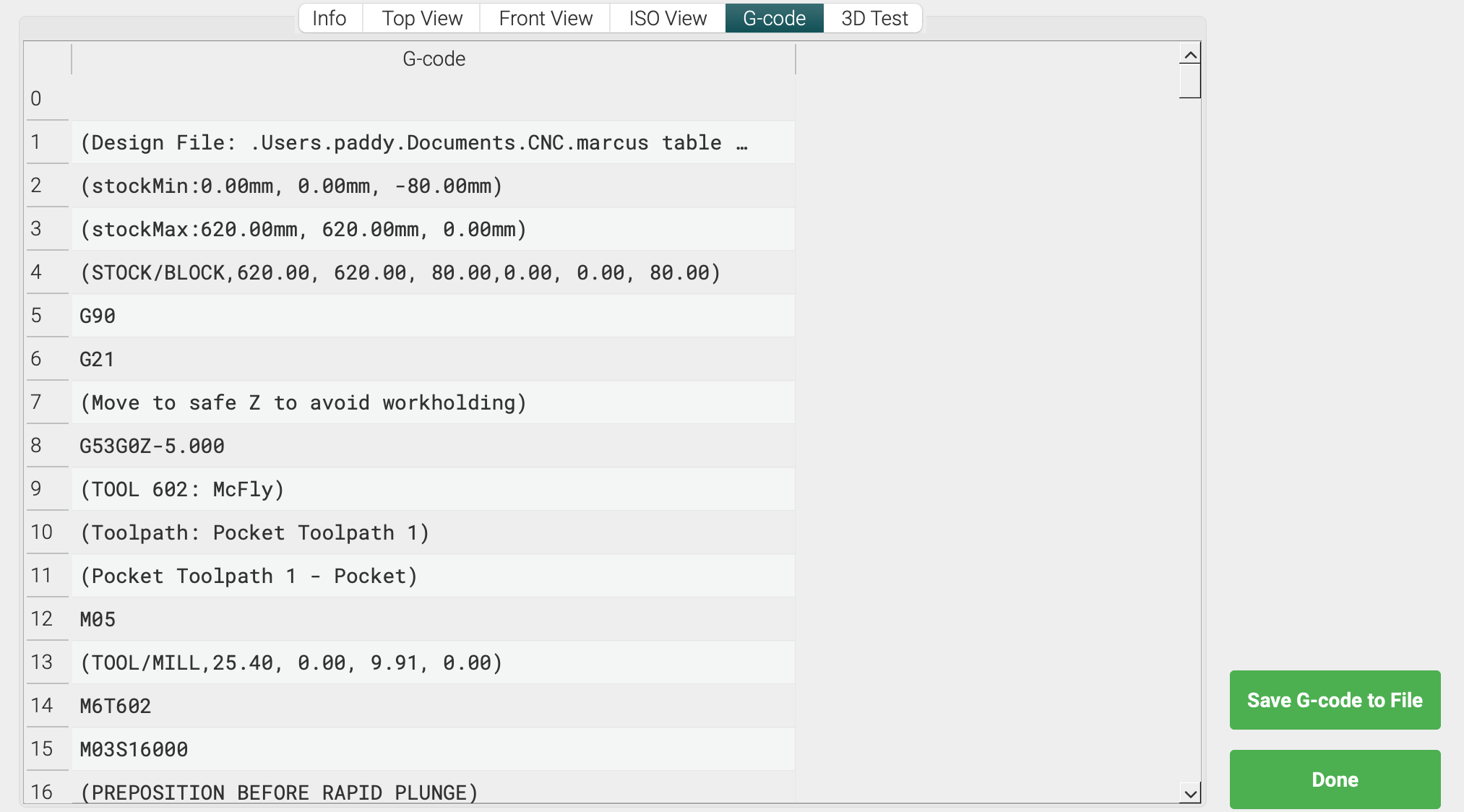Click the M03S16000 spindle line
The height and width of the screenshot is (812, 1464).
[434, 749]
